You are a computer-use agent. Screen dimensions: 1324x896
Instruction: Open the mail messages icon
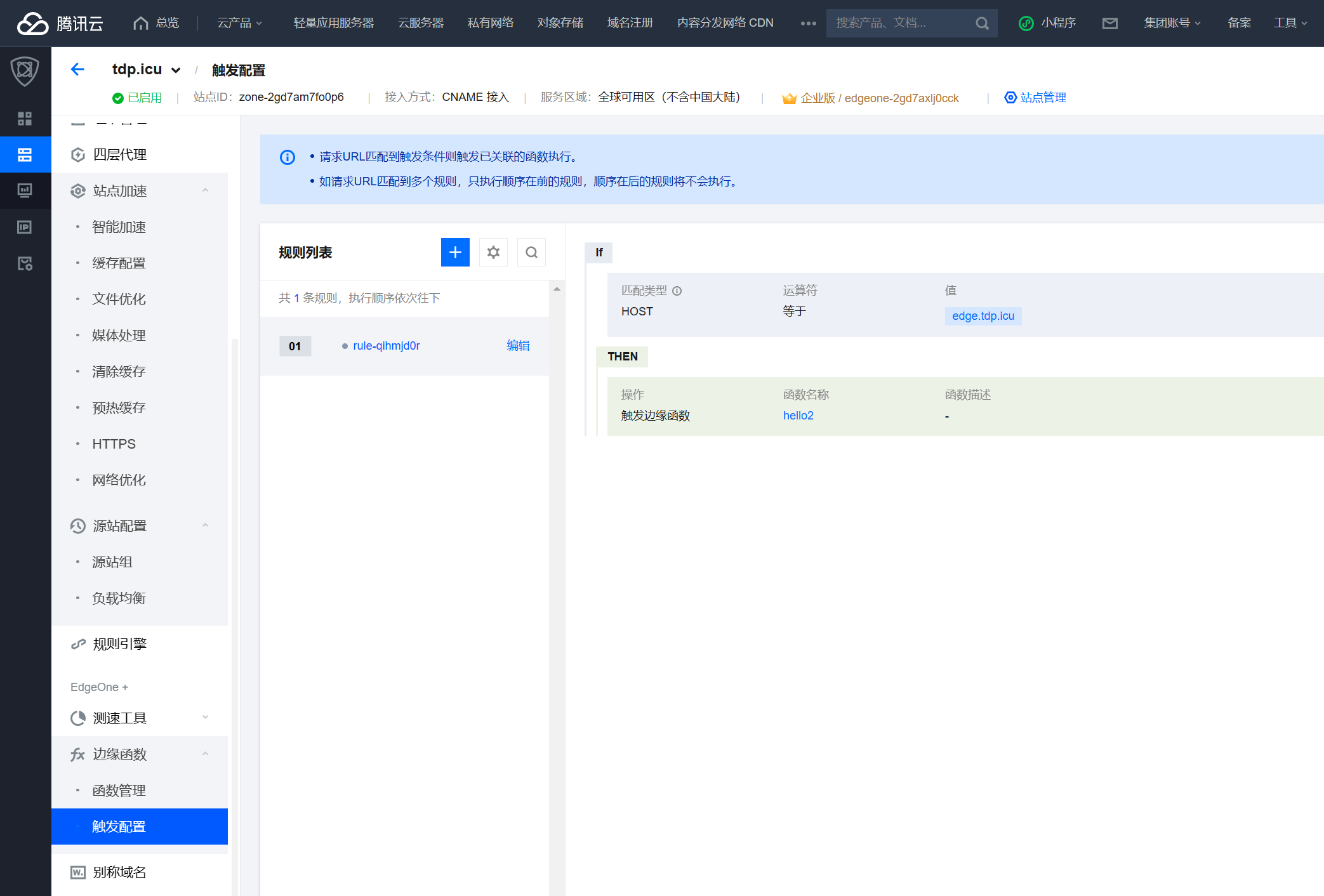point(1109,23)
